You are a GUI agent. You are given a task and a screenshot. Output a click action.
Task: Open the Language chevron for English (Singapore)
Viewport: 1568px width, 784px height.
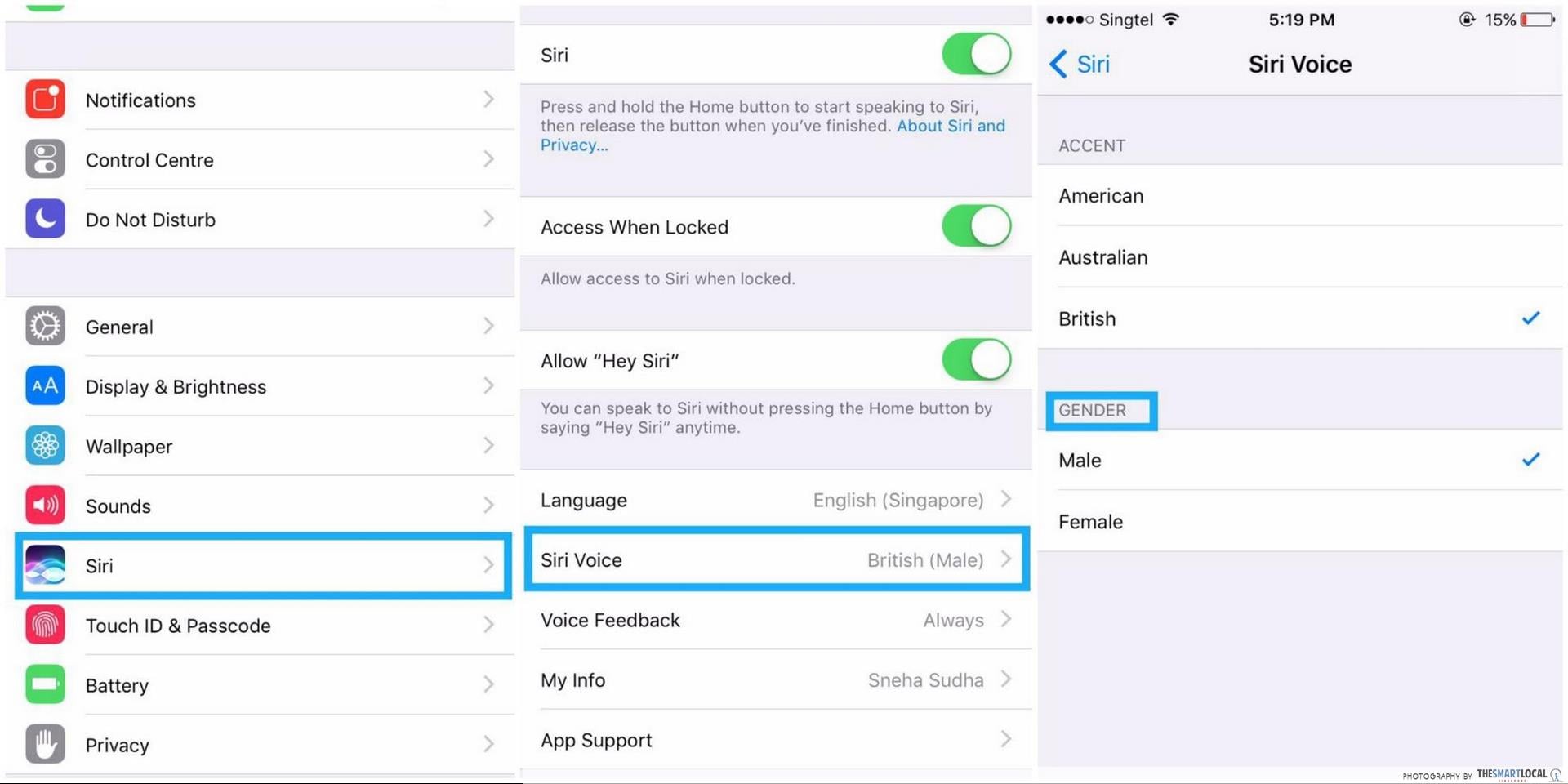click(x=1006, y=499)
